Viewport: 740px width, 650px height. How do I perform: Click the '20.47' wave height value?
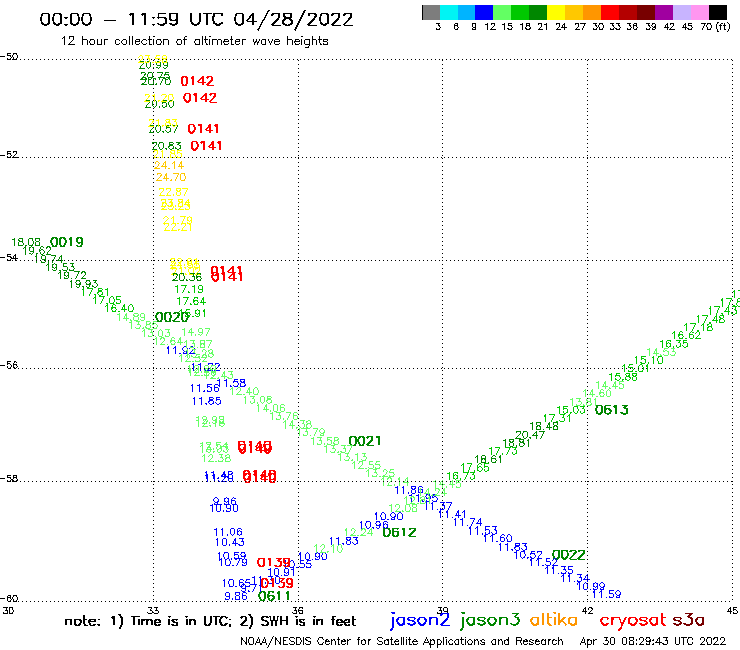[530, 435]
